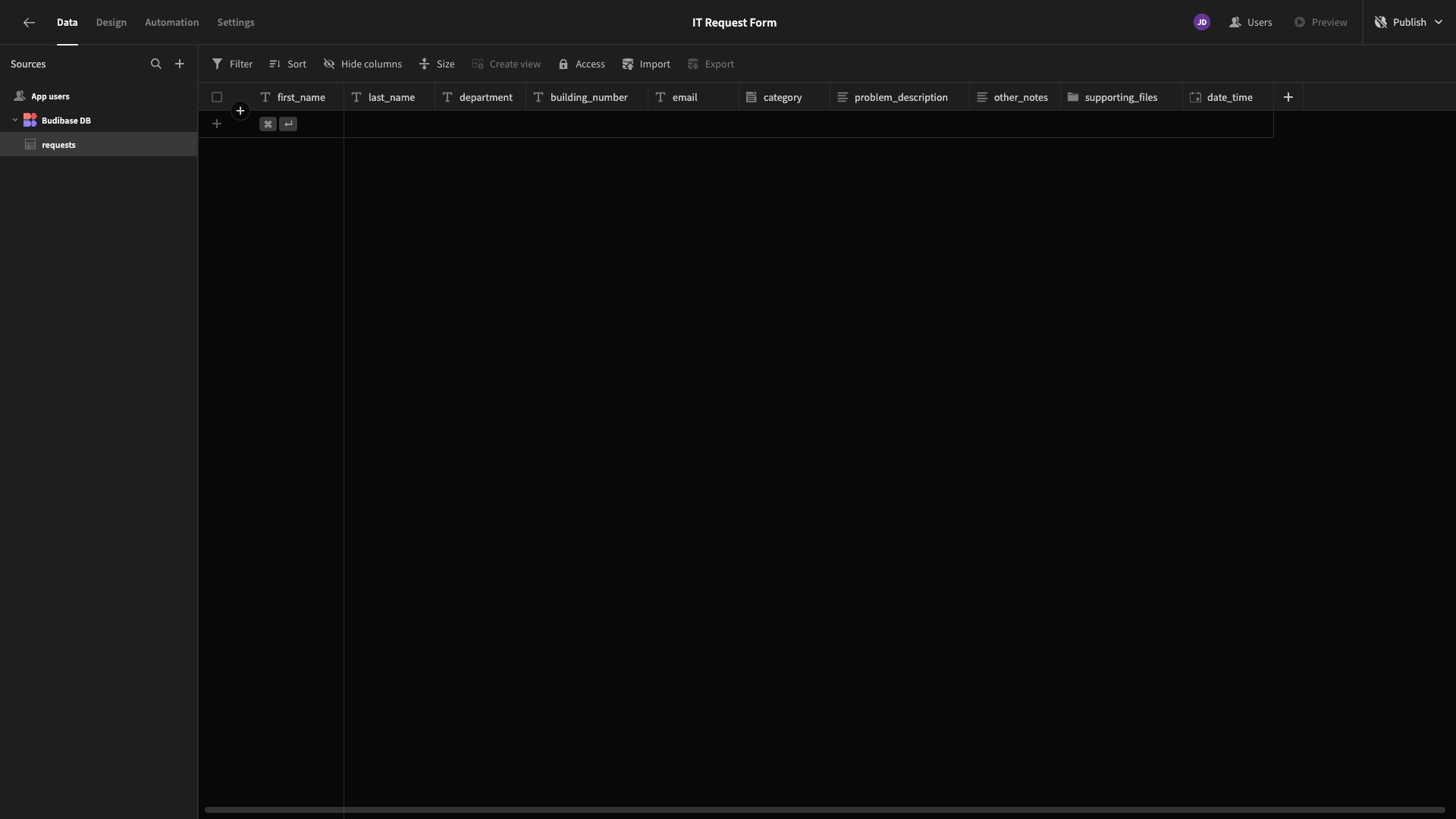The image size is (1456, 819).
Task: Open the Filter tool
Action: 232,64
